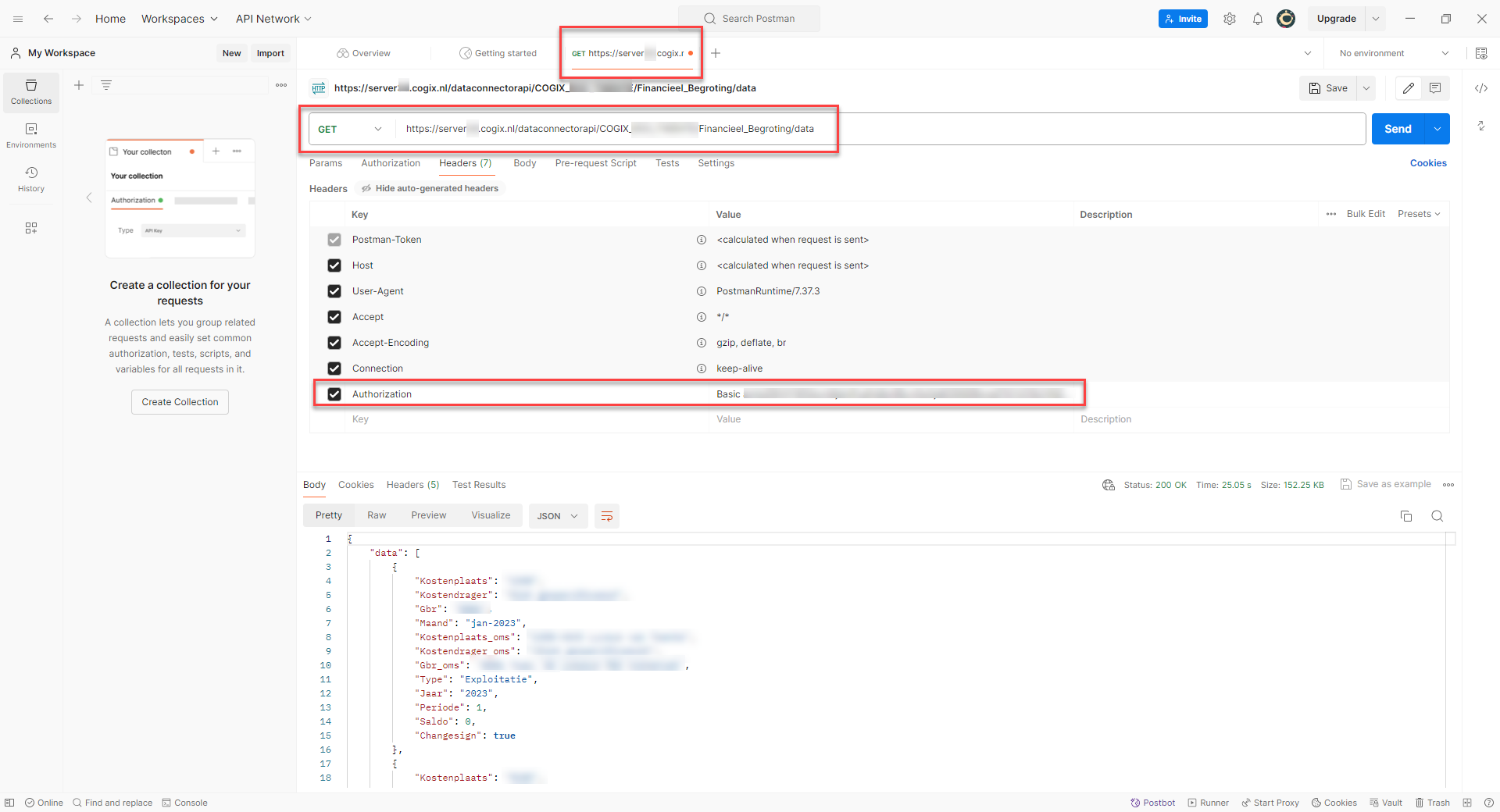1500x812 pixels.
Task: Click the Send button
Action: point(1398,129)
